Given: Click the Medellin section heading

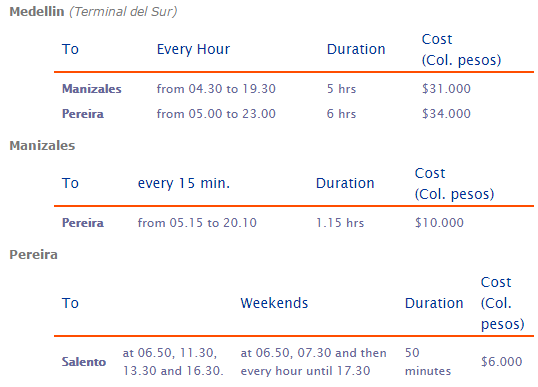Looking at the screenshot, I should [37, 12].
